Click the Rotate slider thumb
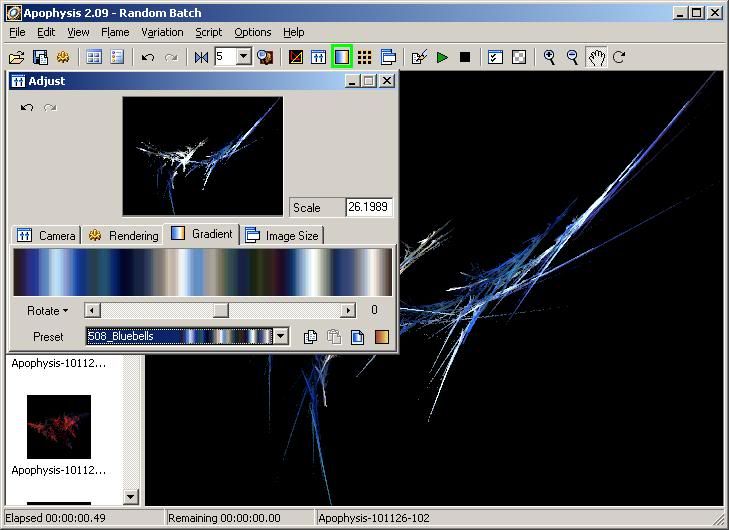729x530 pixels. pos(220,311)
